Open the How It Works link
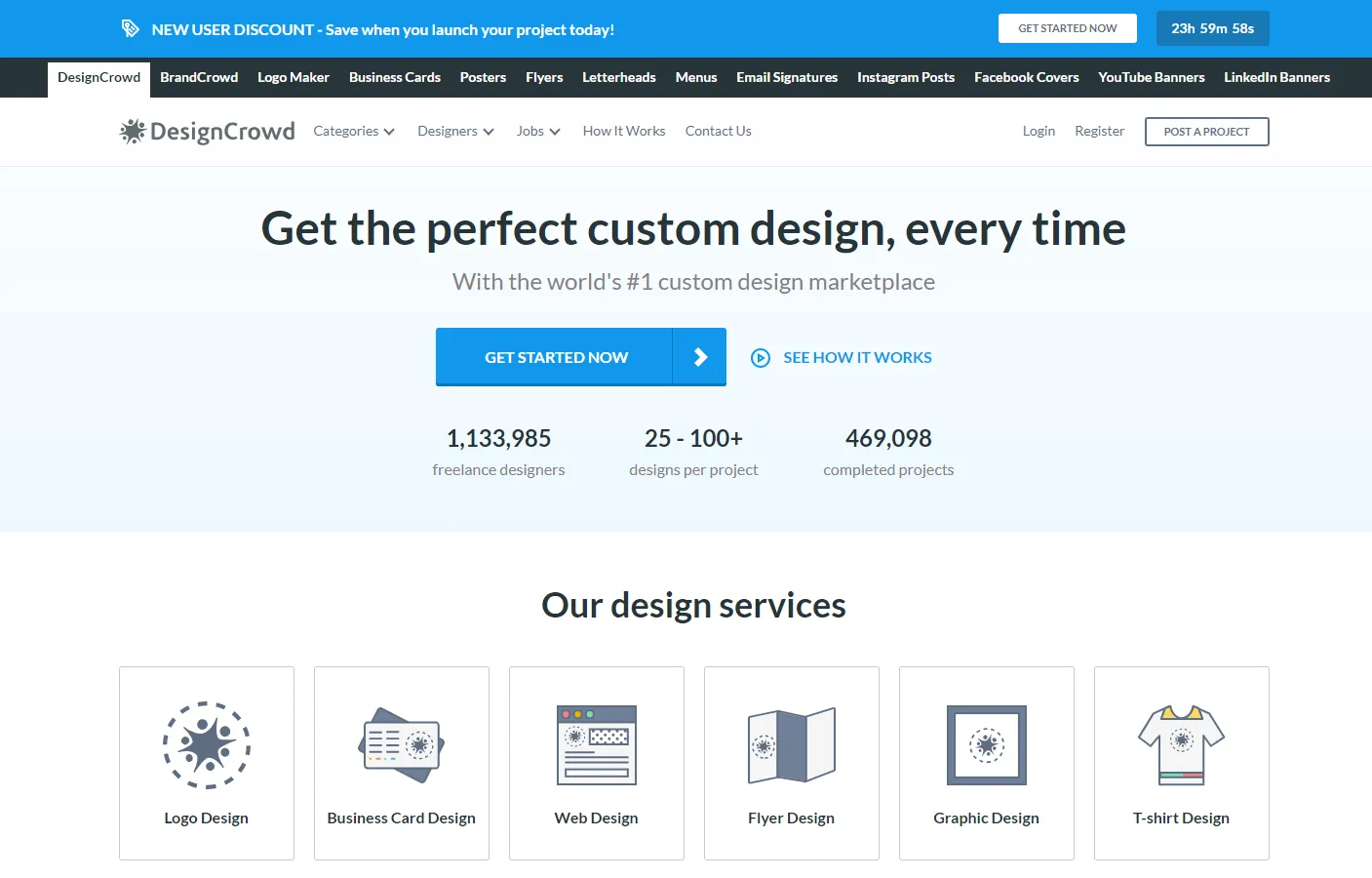Viewport: 1372px width, 878px height. coord(624,131)
